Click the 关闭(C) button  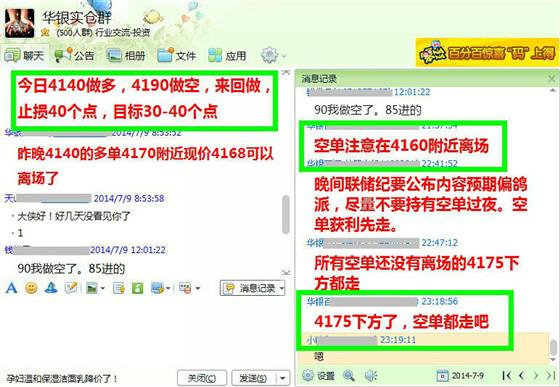click(x=202, y=378)
